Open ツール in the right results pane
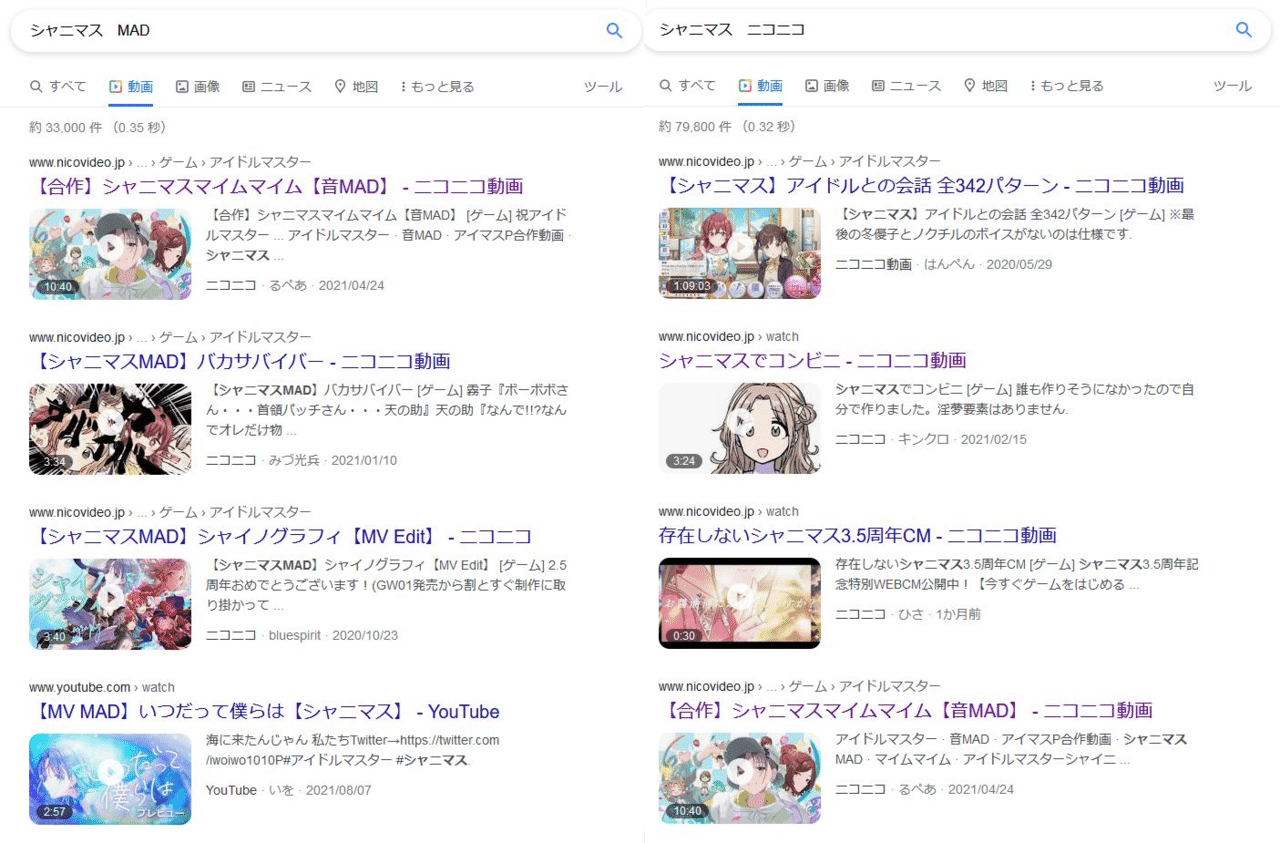 click(1232, 86)
